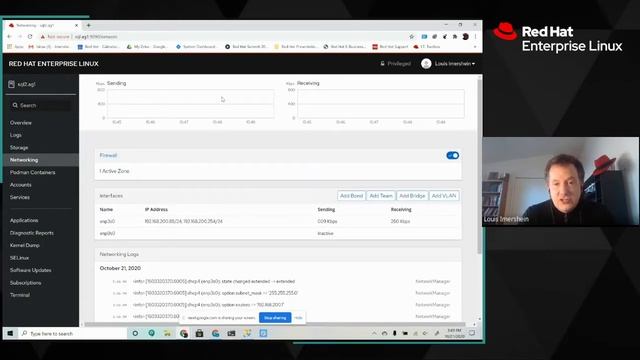This screenshot has height=360, width=640.
Task: Open Kernel Dump in the sidebar
Action: coord(24,245)
